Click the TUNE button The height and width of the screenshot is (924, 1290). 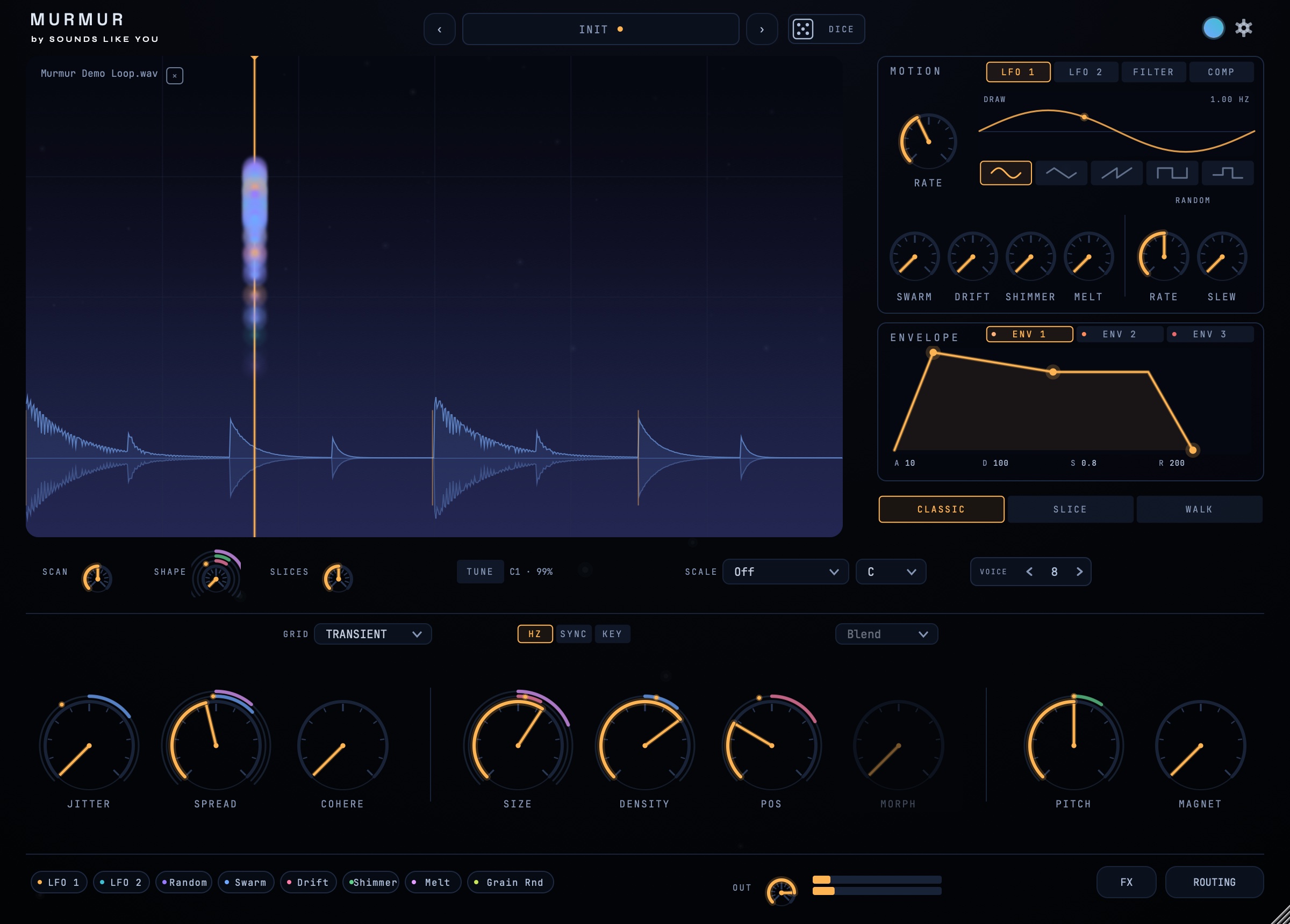[x=480, y=572]
